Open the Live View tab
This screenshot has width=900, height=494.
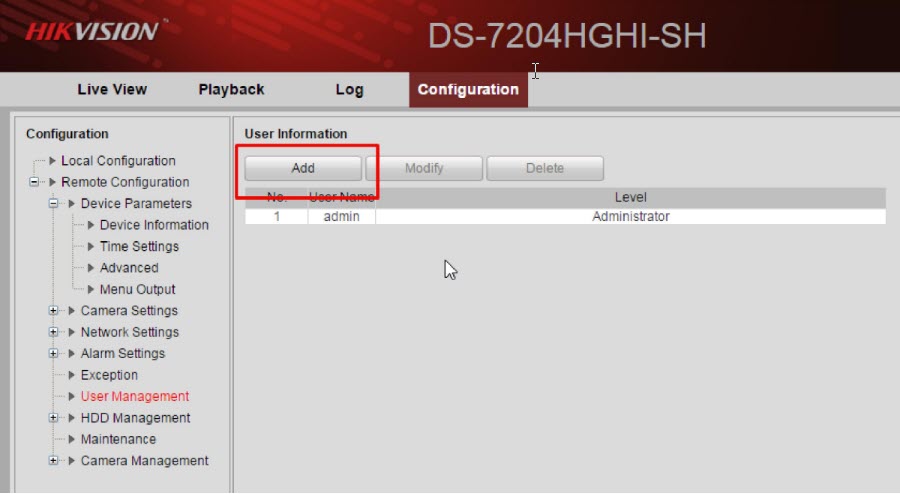coord(112,89)
